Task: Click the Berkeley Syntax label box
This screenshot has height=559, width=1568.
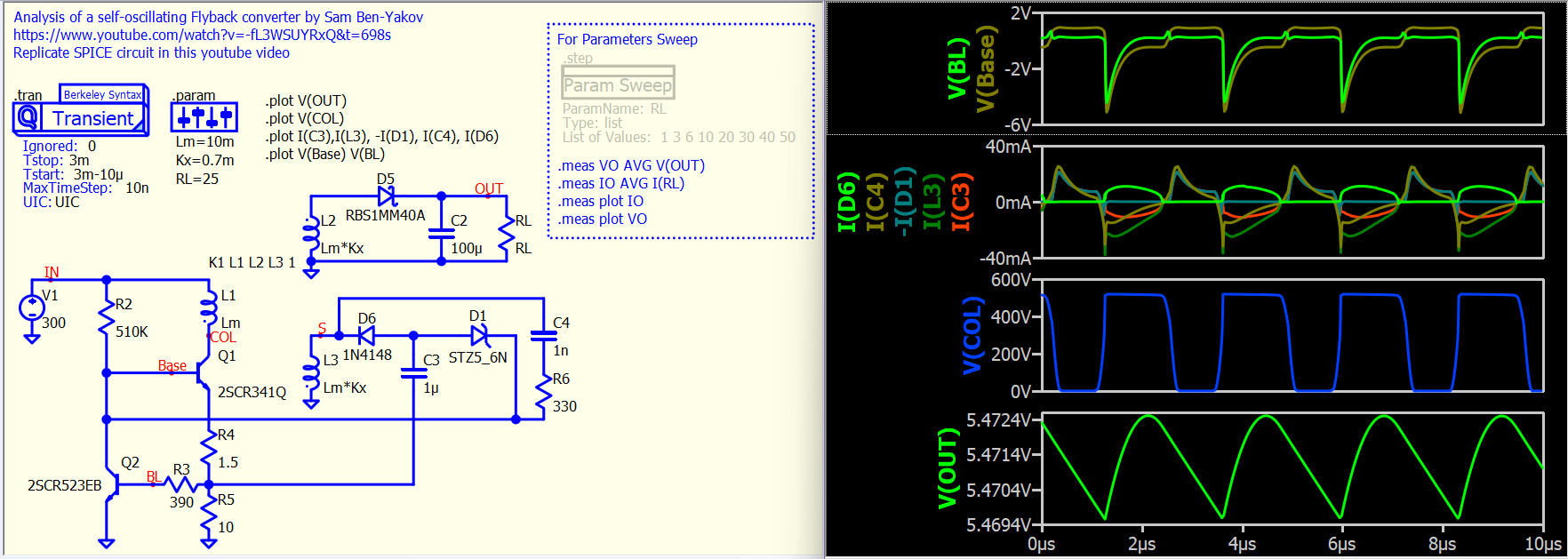Action: pyautogui.click(x=102, y=94)
